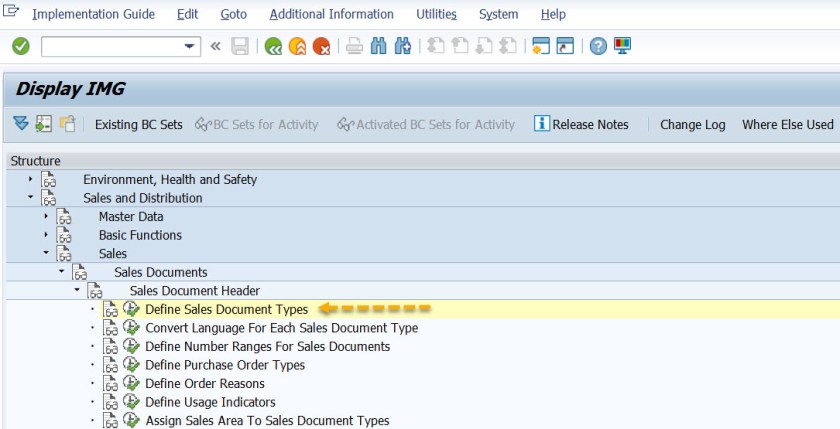Click the Customize Local Layout monitor icon
The image size is (840, 429).
coord(622,46)
